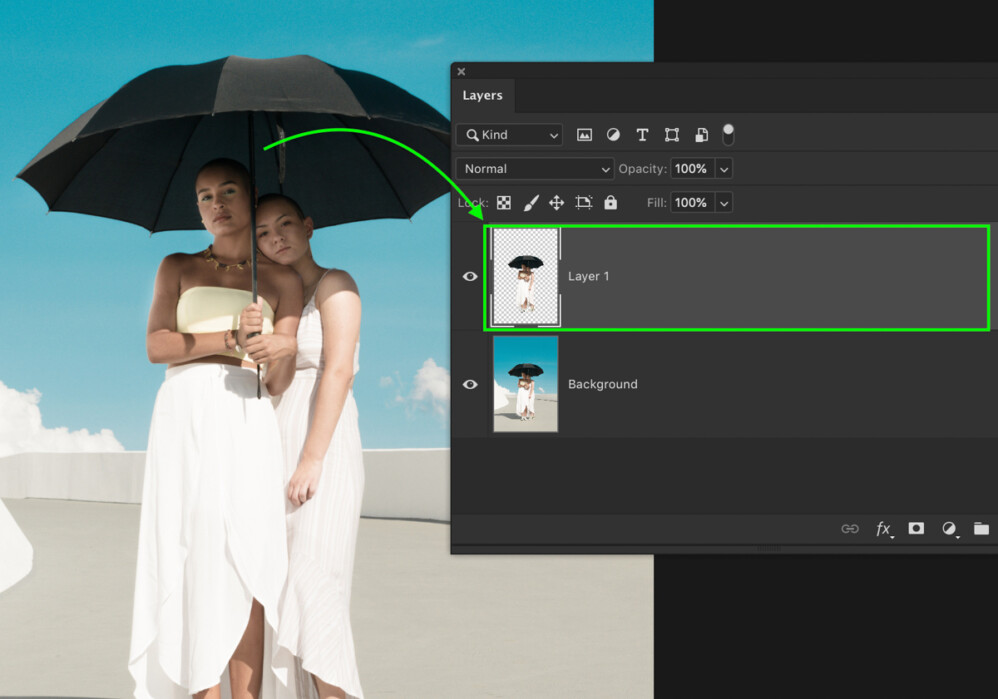Filter for shape layers

tap(671, 134)
